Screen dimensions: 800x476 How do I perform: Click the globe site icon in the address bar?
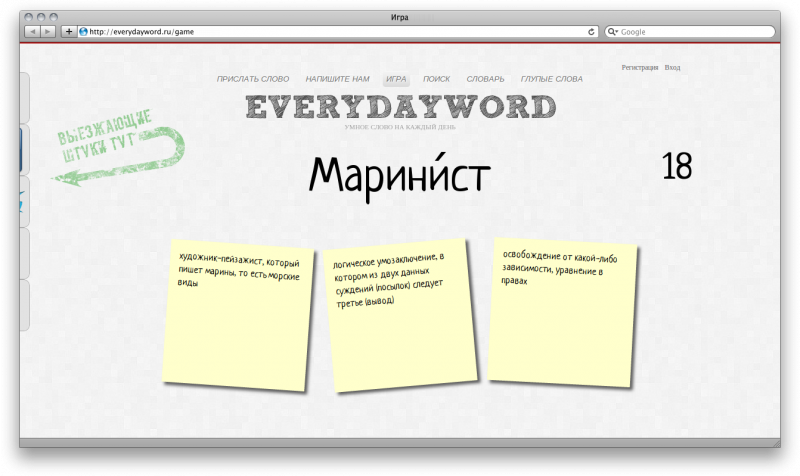(x=83, y=32)
